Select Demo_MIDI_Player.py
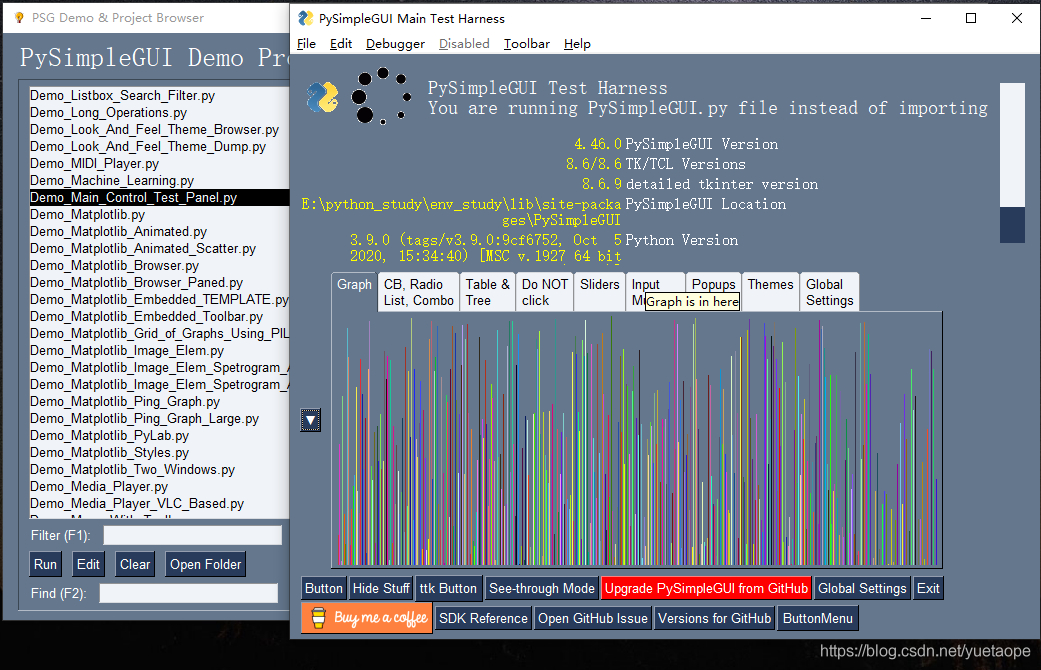Screen dimensions: 1041x670 (159, 163)
